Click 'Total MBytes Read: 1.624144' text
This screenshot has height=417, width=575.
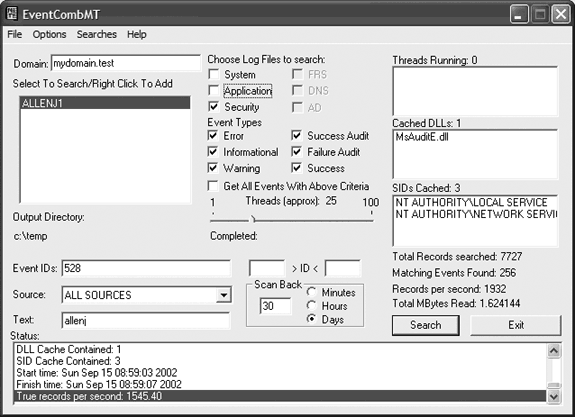(456, 303)
